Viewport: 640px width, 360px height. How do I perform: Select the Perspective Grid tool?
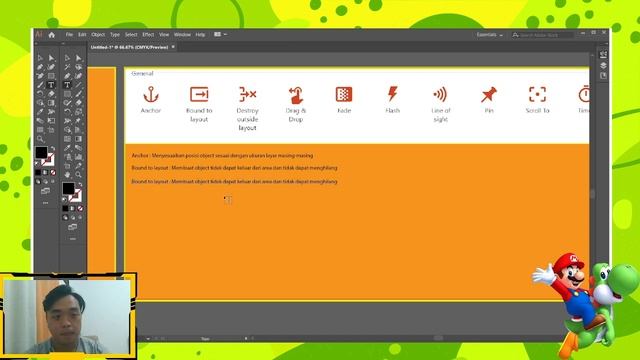click(x=78, y=130)
